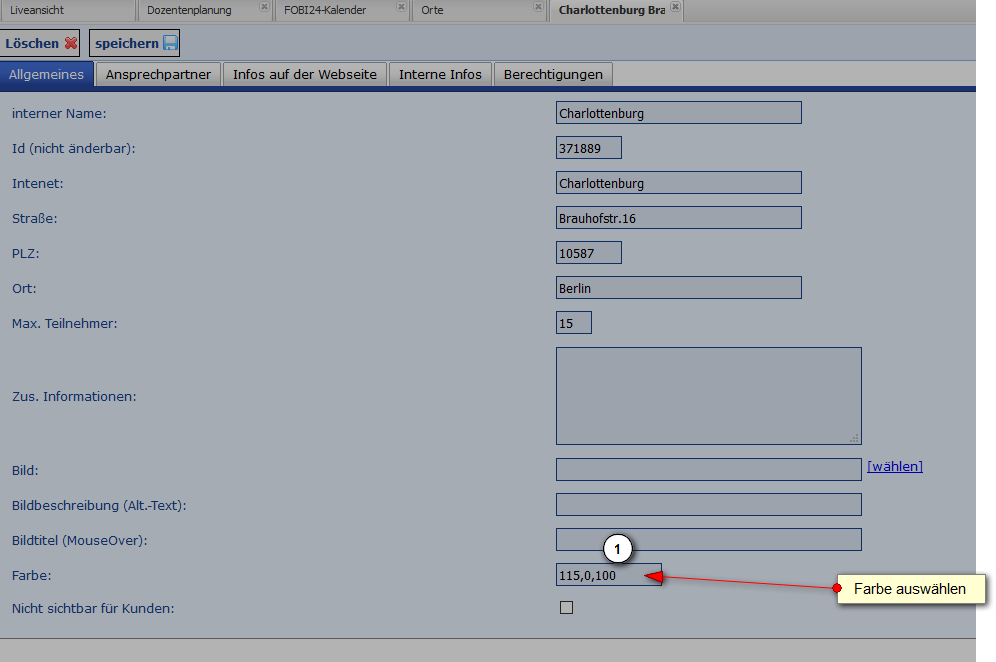Close the Charlottenburg tab via its X icon

click(x=676, y=7)
